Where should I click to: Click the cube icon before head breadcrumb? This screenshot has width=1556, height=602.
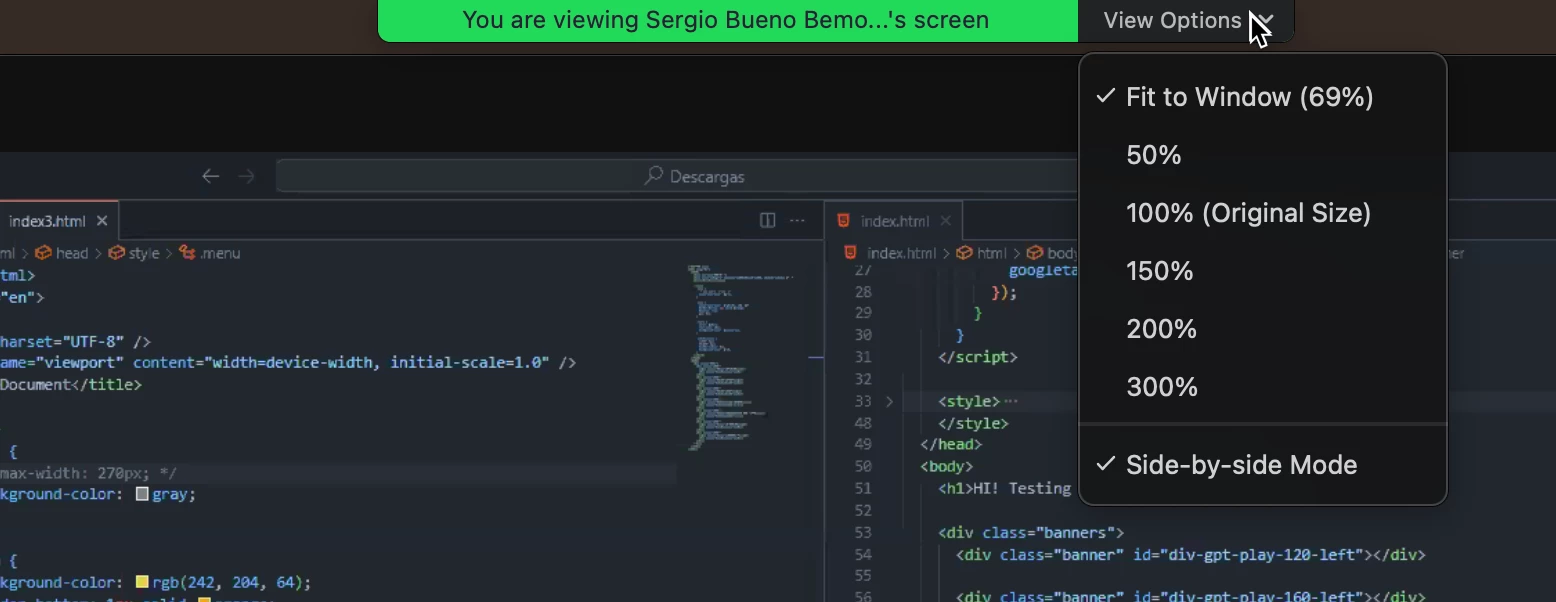(x=43, y=253)
